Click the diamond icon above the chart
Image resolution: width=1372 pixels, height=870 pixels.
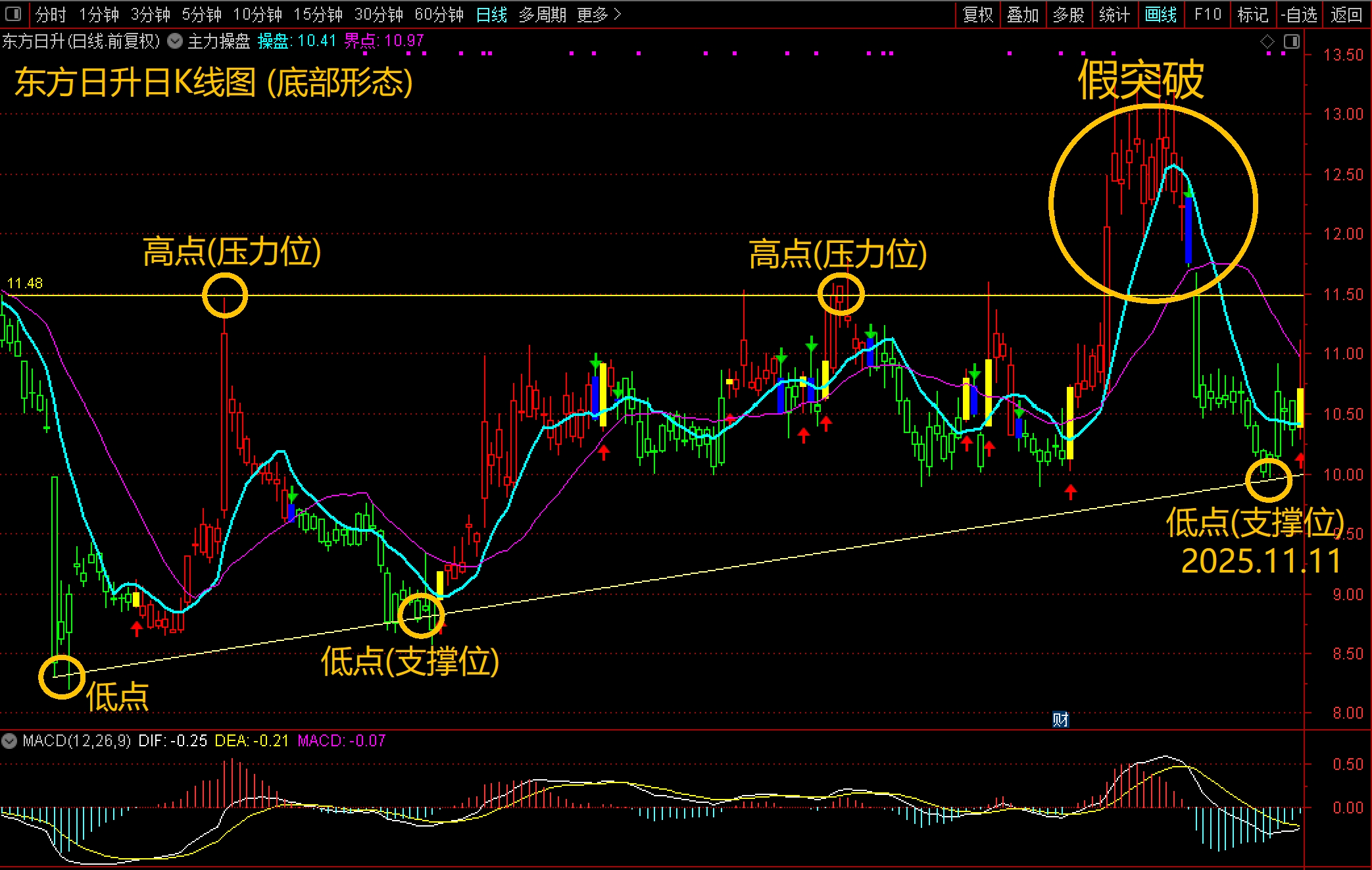coord(1267,42)
